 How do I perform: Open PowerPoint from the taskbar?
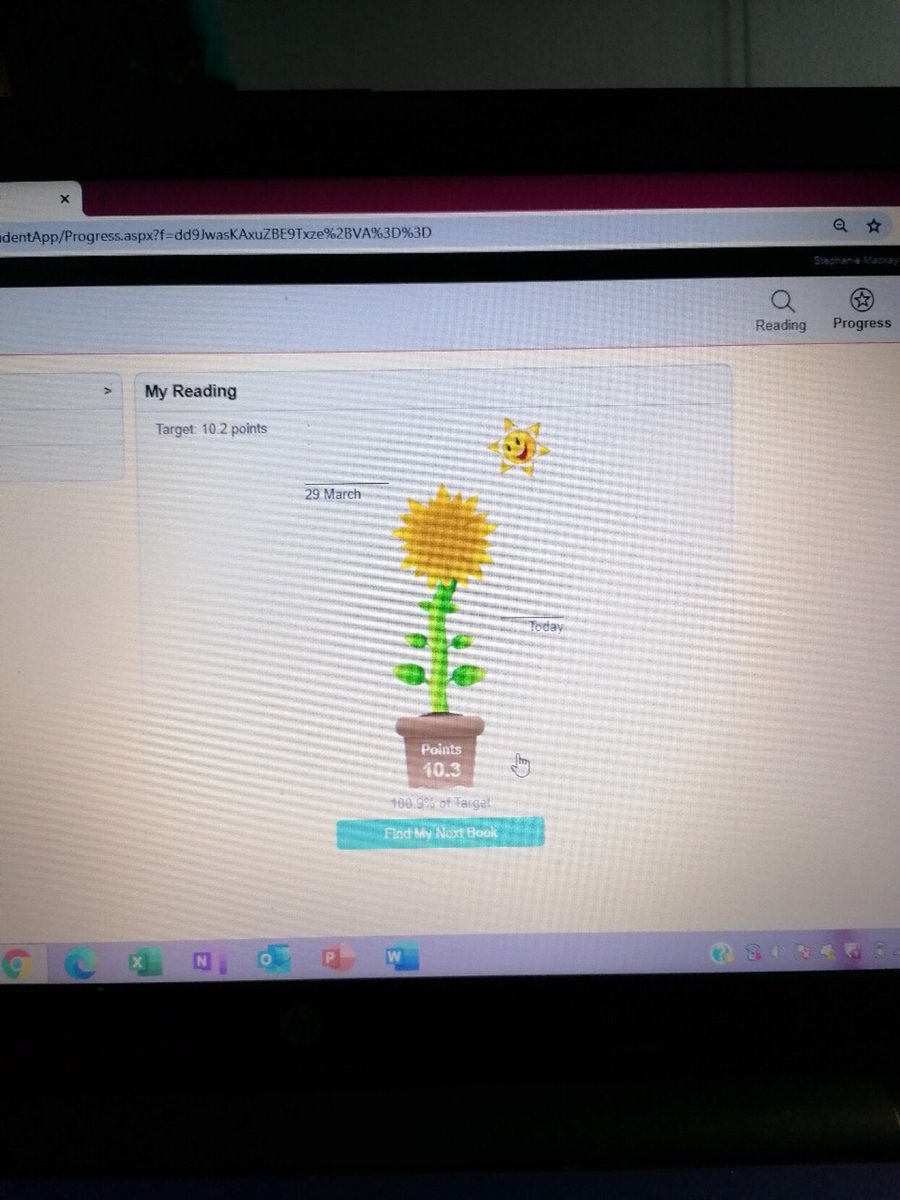(337, 959)
